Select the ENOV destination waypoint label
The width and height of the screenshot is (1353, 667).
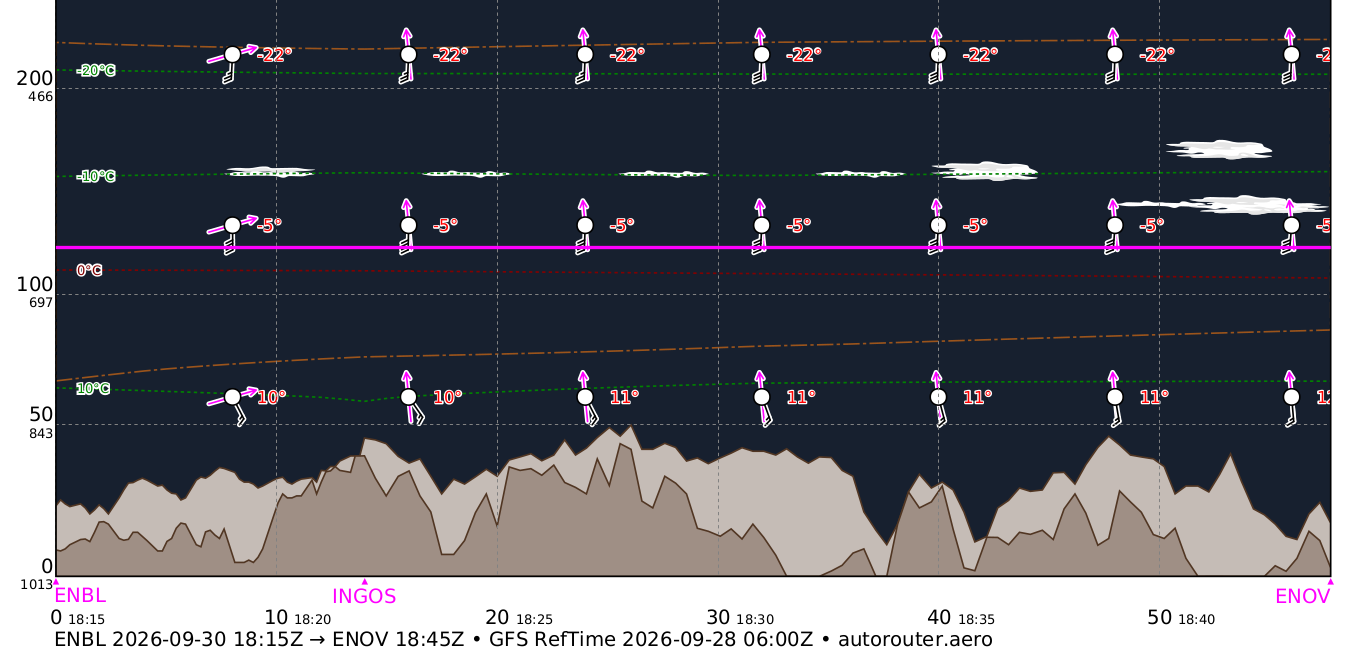pos(1302,596)
